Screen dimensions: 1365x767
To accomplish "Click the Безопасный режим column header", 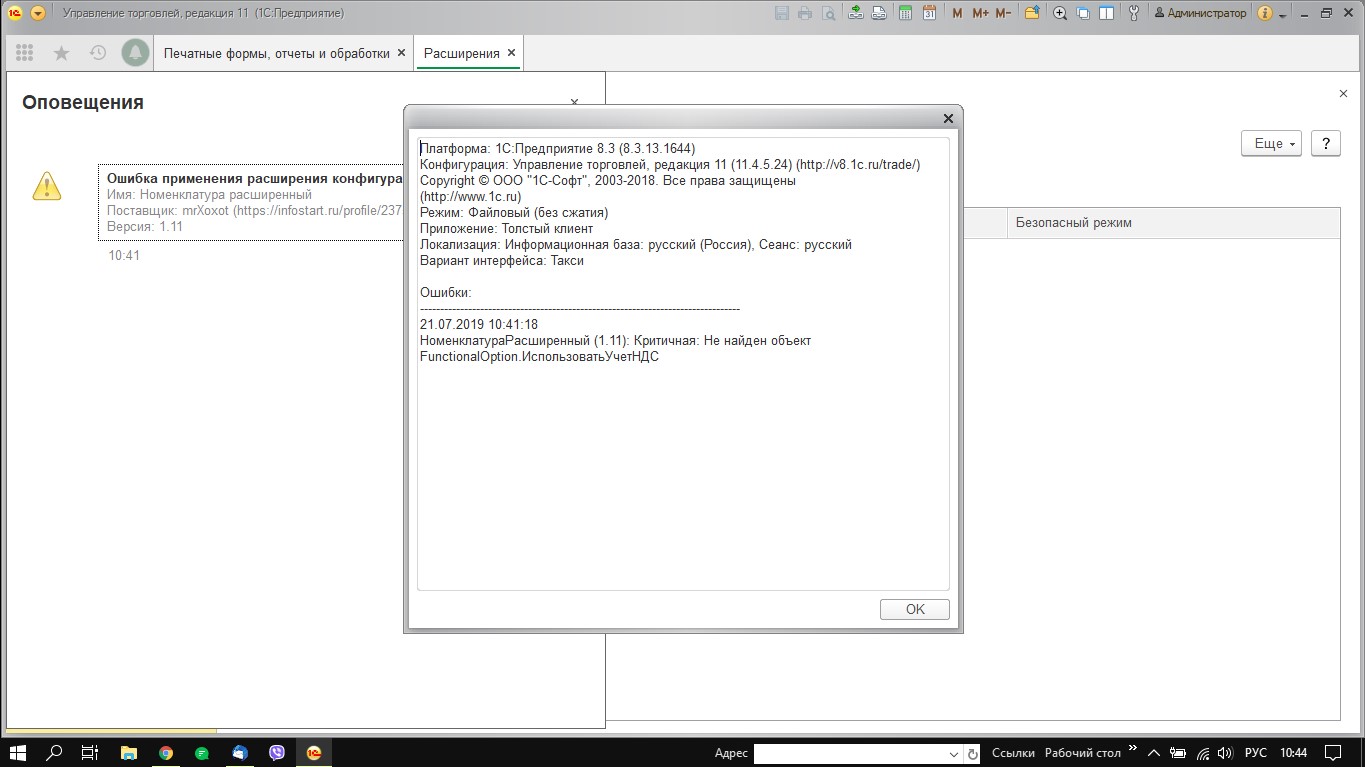I will click(x=1173, y=223).
